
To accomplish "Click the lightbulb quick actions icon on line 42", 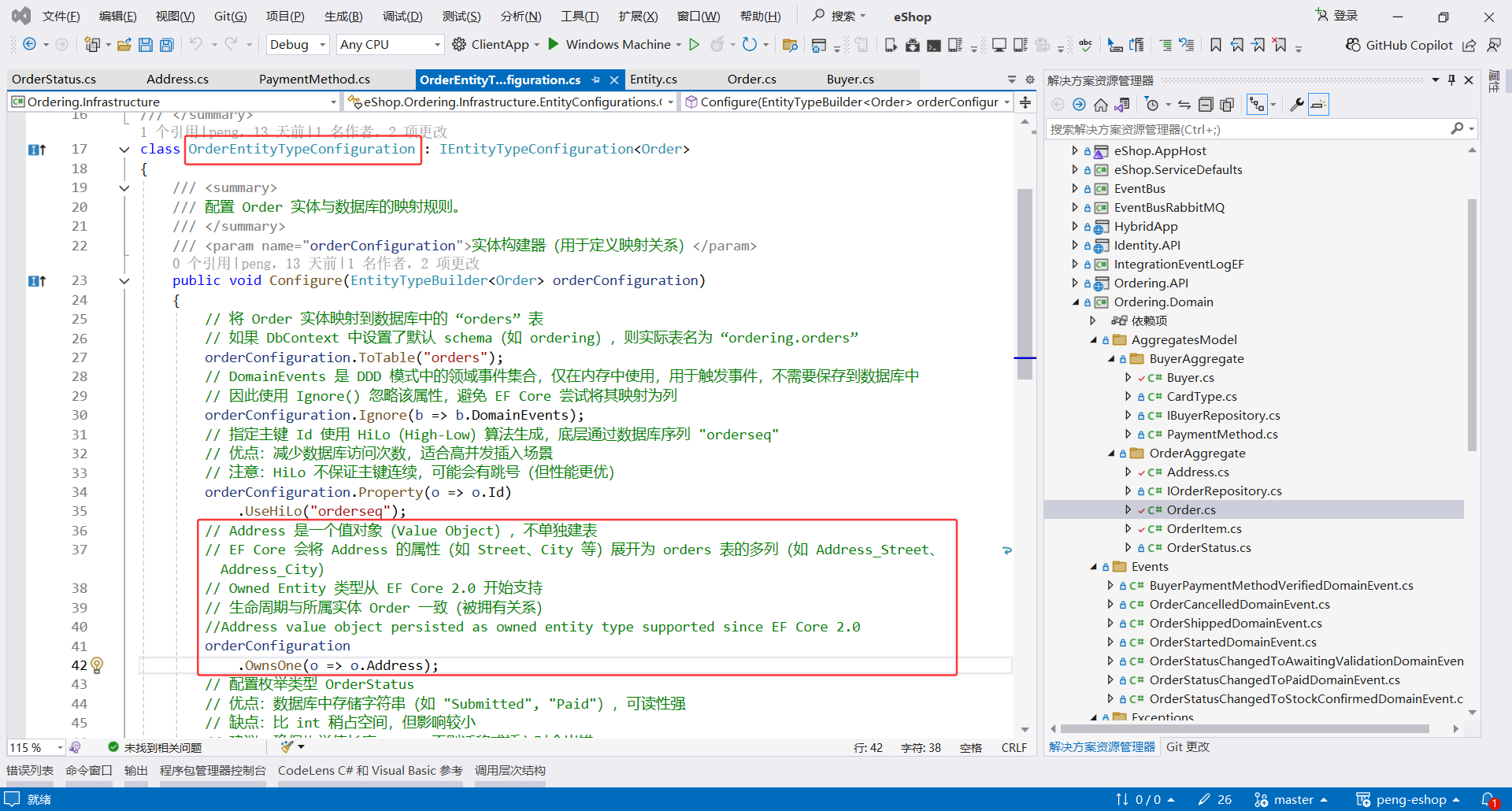I will click(x=97, y=665).
